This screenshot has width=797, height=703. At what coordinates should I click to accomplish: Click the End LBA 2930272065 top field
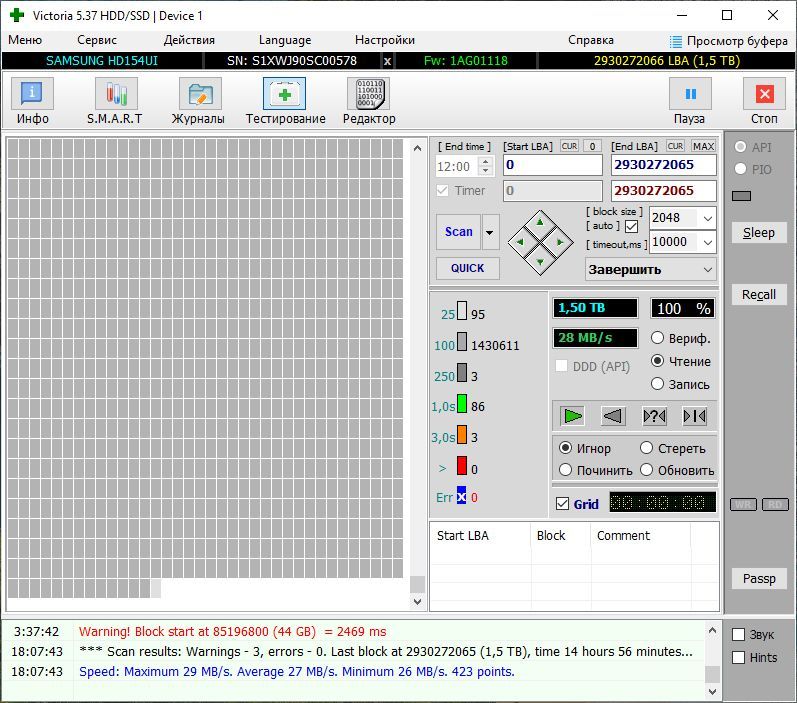click(x=663, y=165)
